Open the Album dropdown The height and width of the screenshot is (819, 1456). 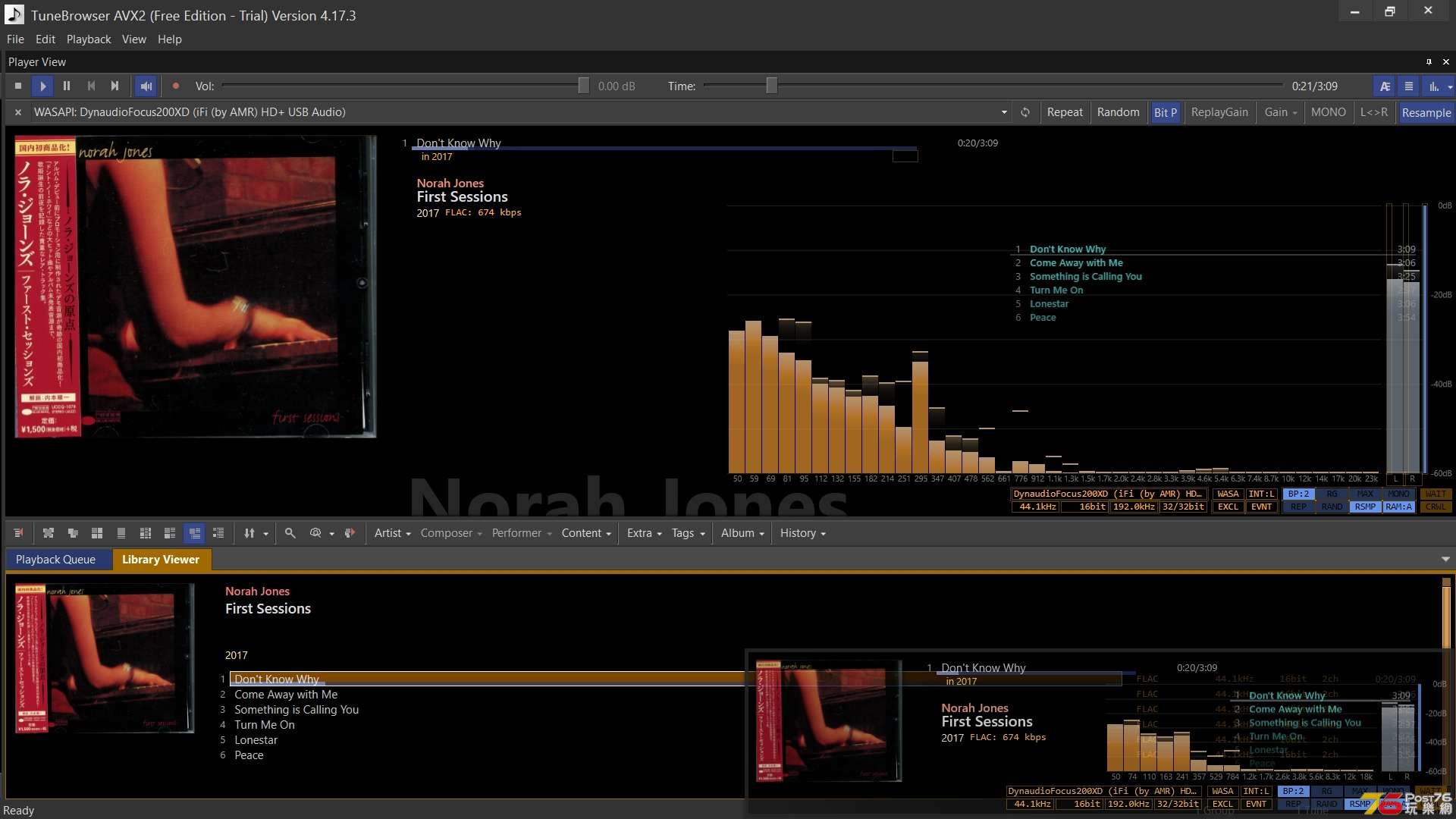[x=742, y=533]
